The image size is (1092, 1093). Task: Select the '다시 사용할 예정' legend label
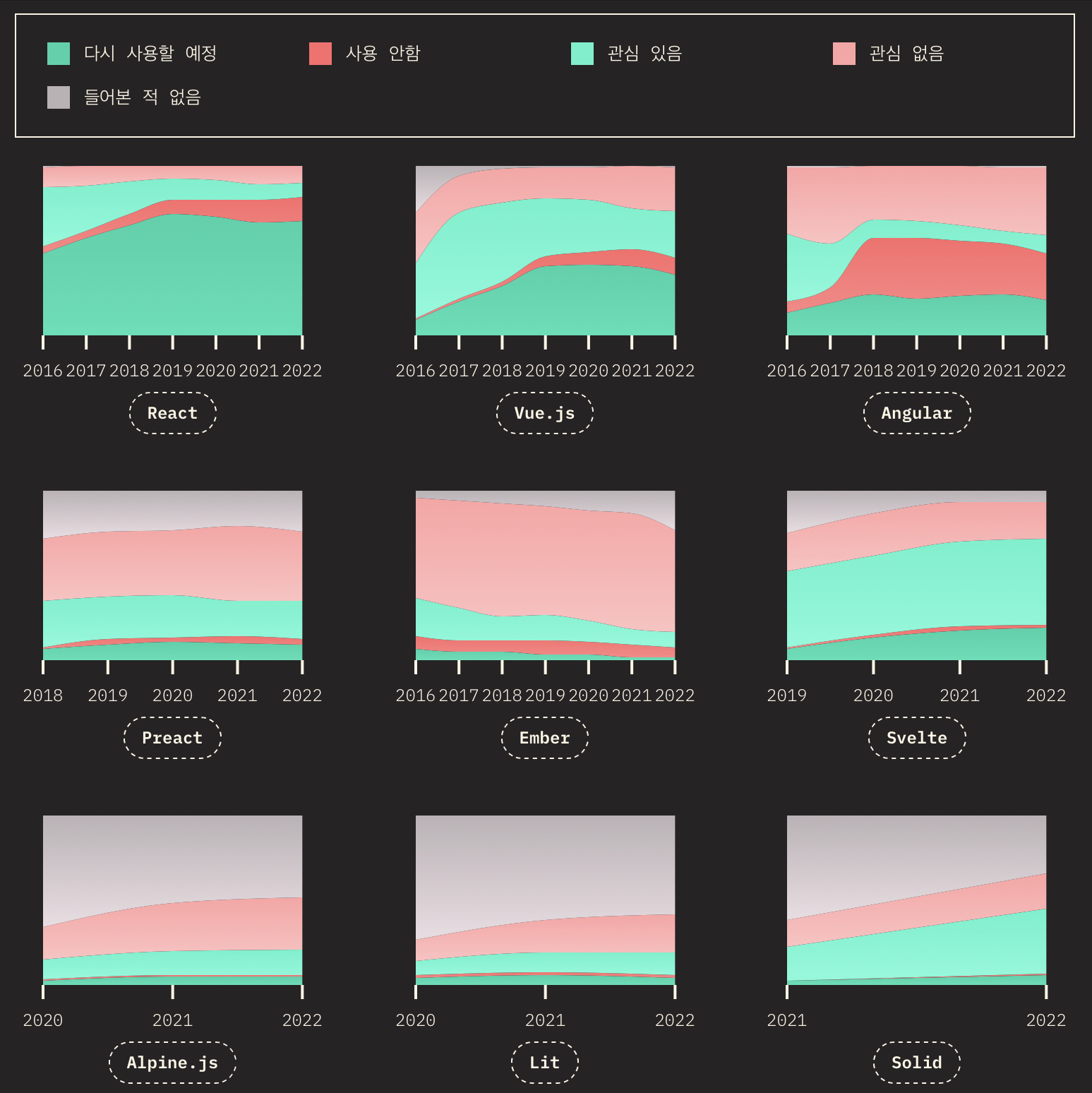[x=150, y=54]
